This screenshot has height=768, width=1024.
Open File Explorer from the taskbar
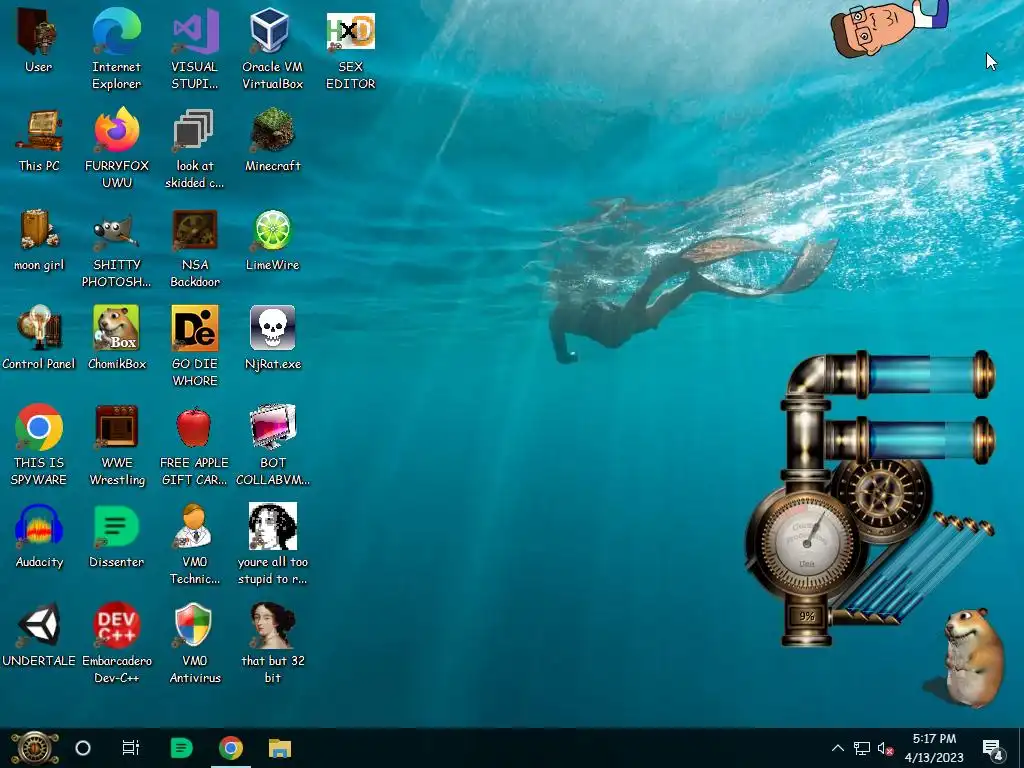[280, 748]
